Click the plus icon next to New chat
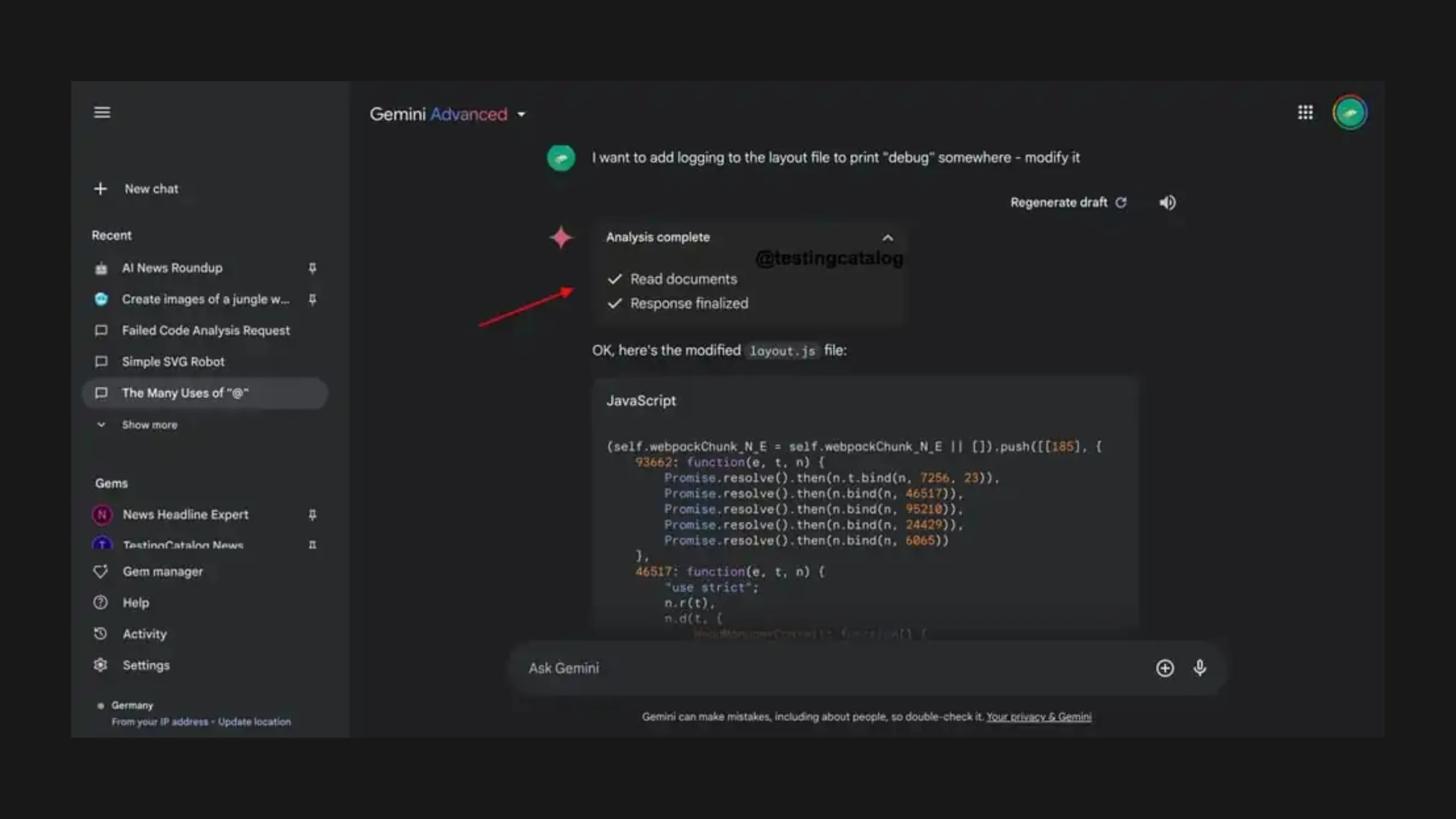Viewport: 1456px width, 819px height. 100,189
